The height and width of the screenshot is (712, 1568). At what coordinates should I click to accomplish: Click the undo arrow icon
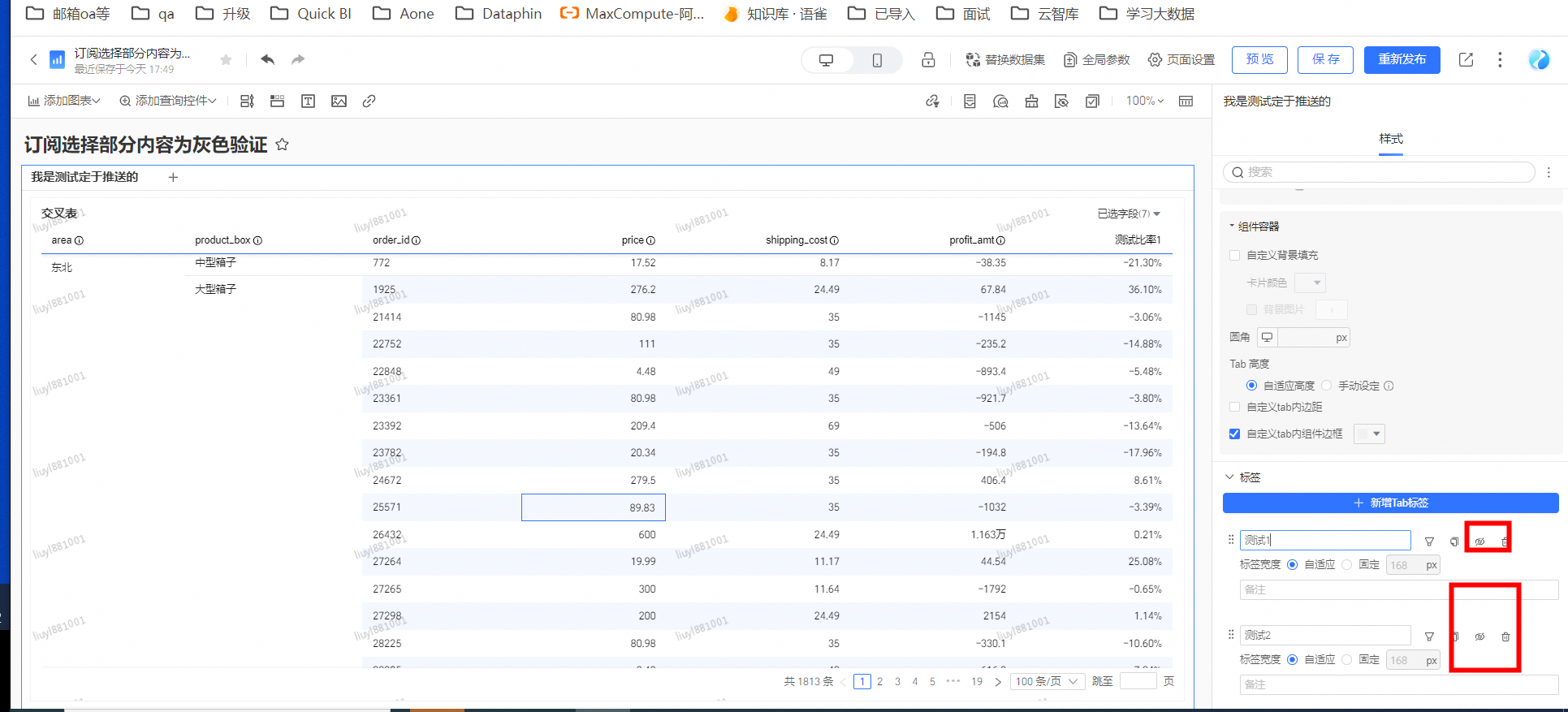pyautogui.click(x=267, y=59)
